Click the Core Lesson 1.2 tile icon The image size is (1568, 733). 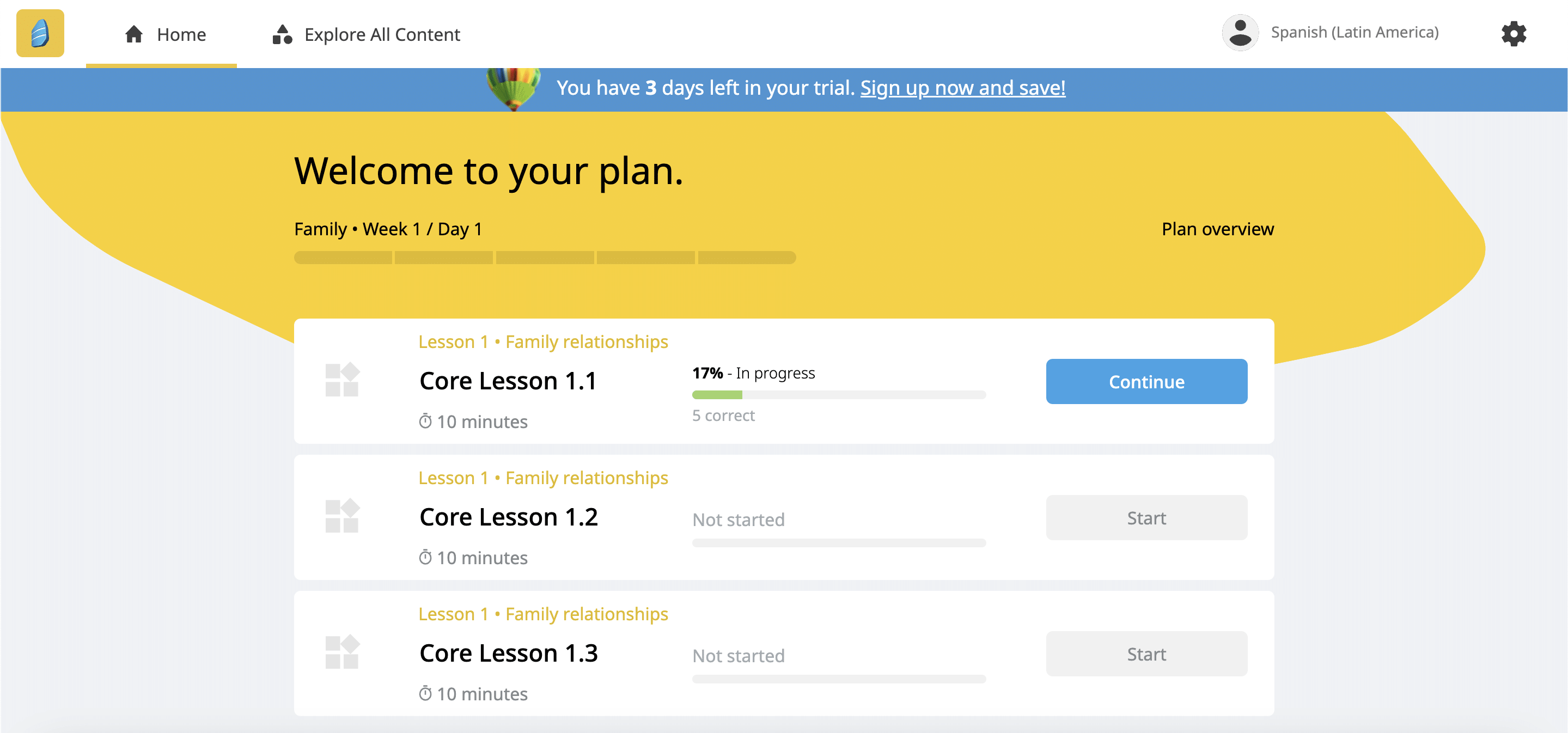click(342, 516)
